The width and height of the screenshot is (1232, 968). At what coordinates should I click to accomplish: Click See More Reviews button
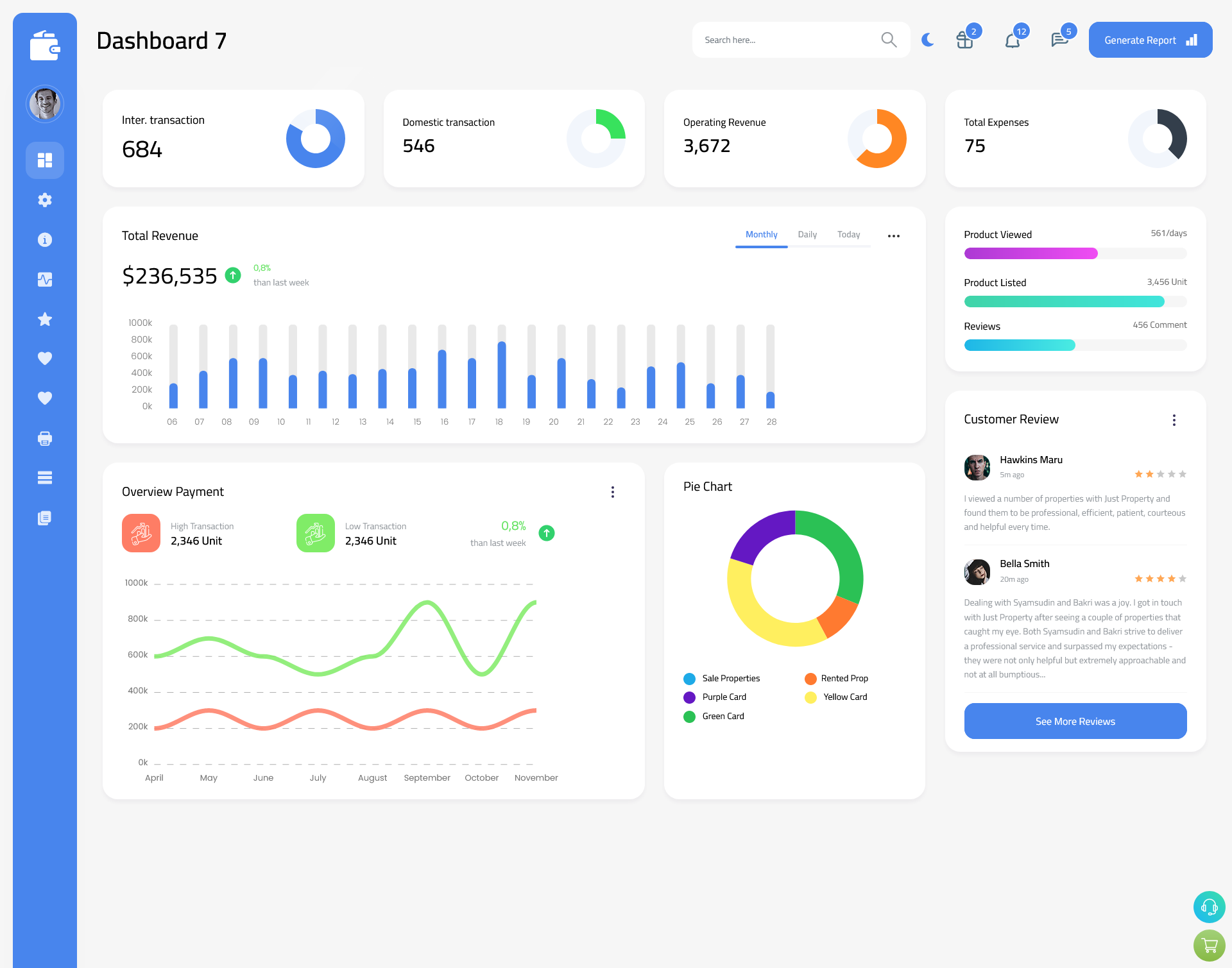tap(1075, 721)
